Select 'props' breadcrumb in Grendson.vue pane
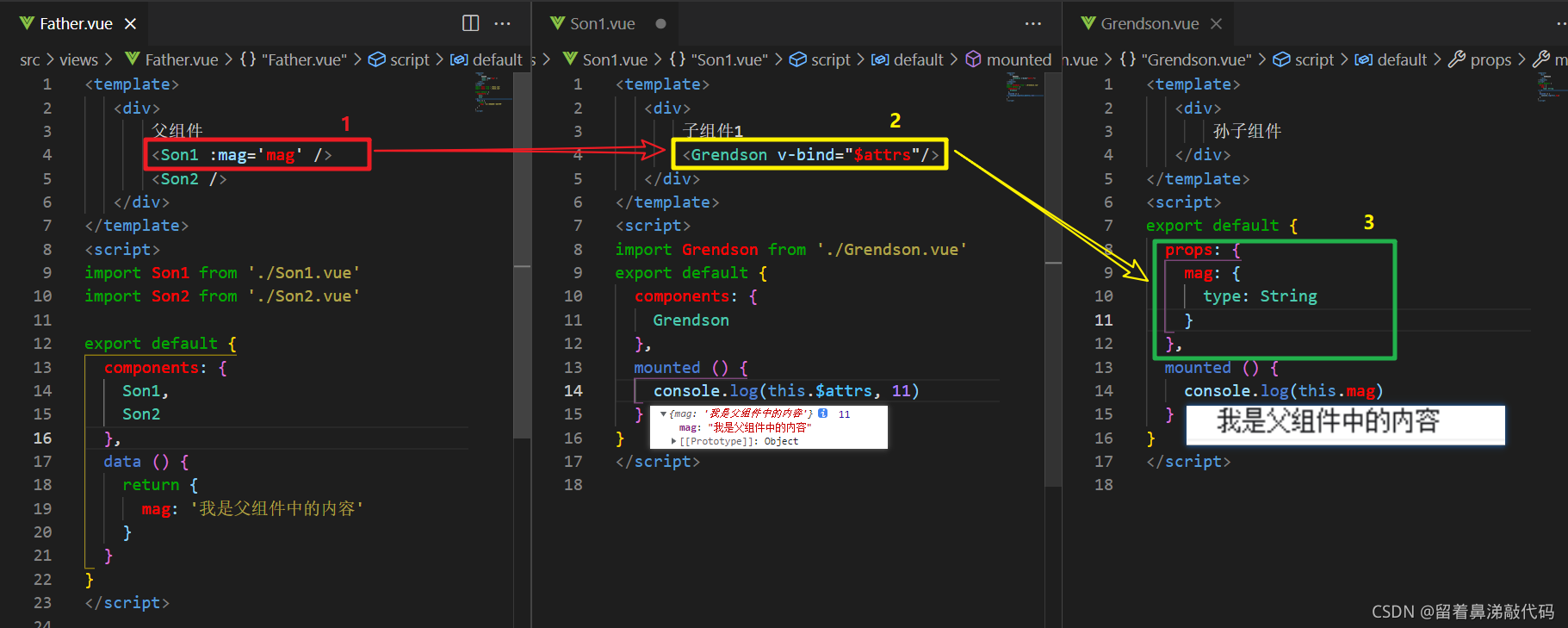The width and height of the screenshot is (1568, 628). click(1480, 59)
